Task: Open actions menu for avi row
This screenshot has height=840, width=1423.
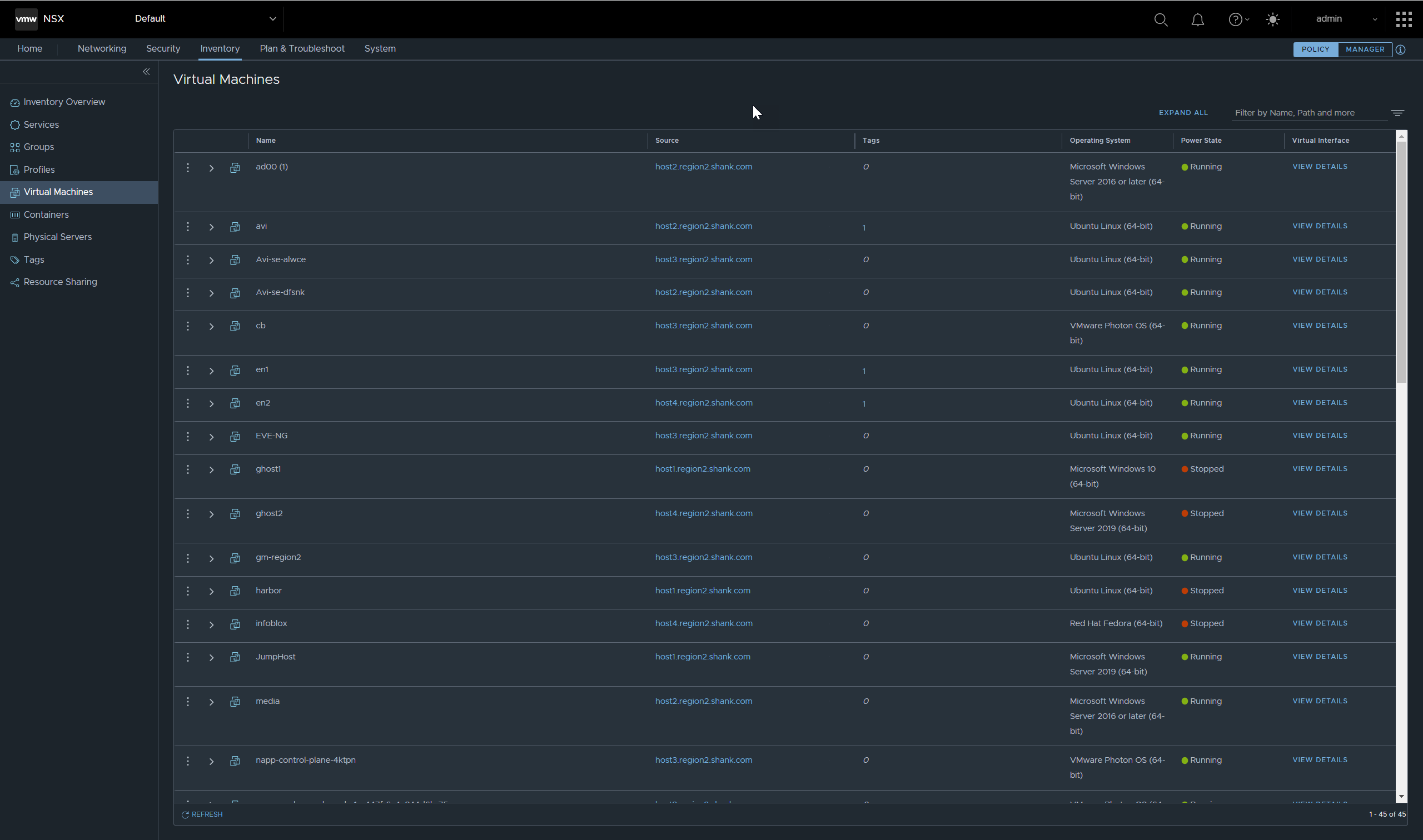Action: click(188, 227)
